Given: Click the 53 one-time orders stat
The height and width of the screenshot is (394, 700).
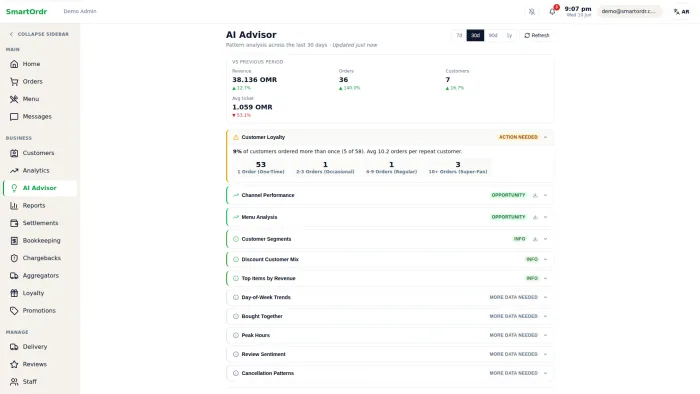Looking at the screenshot, I should point(261,167).
